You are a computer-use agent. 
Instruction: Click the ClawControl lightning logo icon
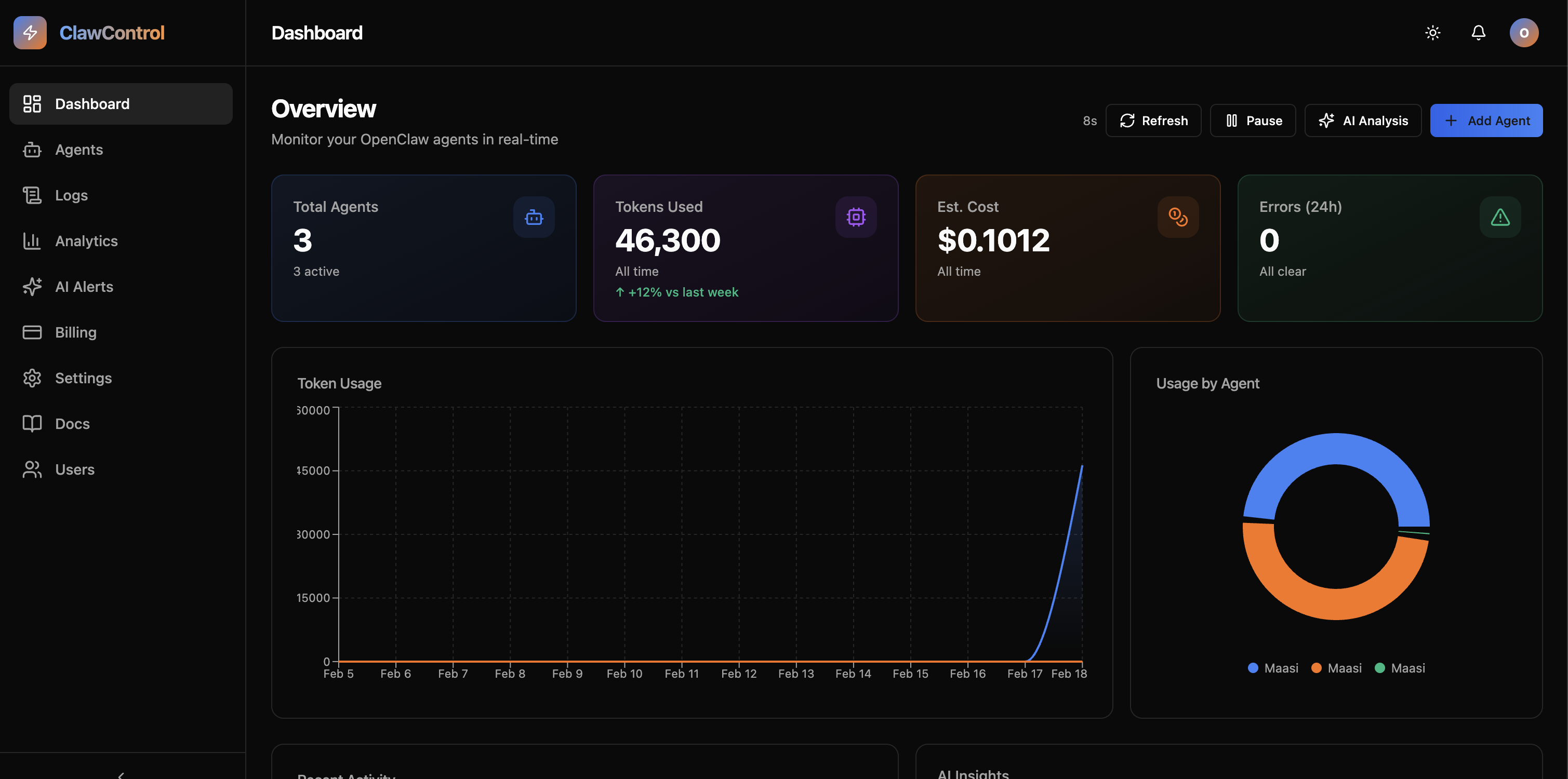click(30, 33)
